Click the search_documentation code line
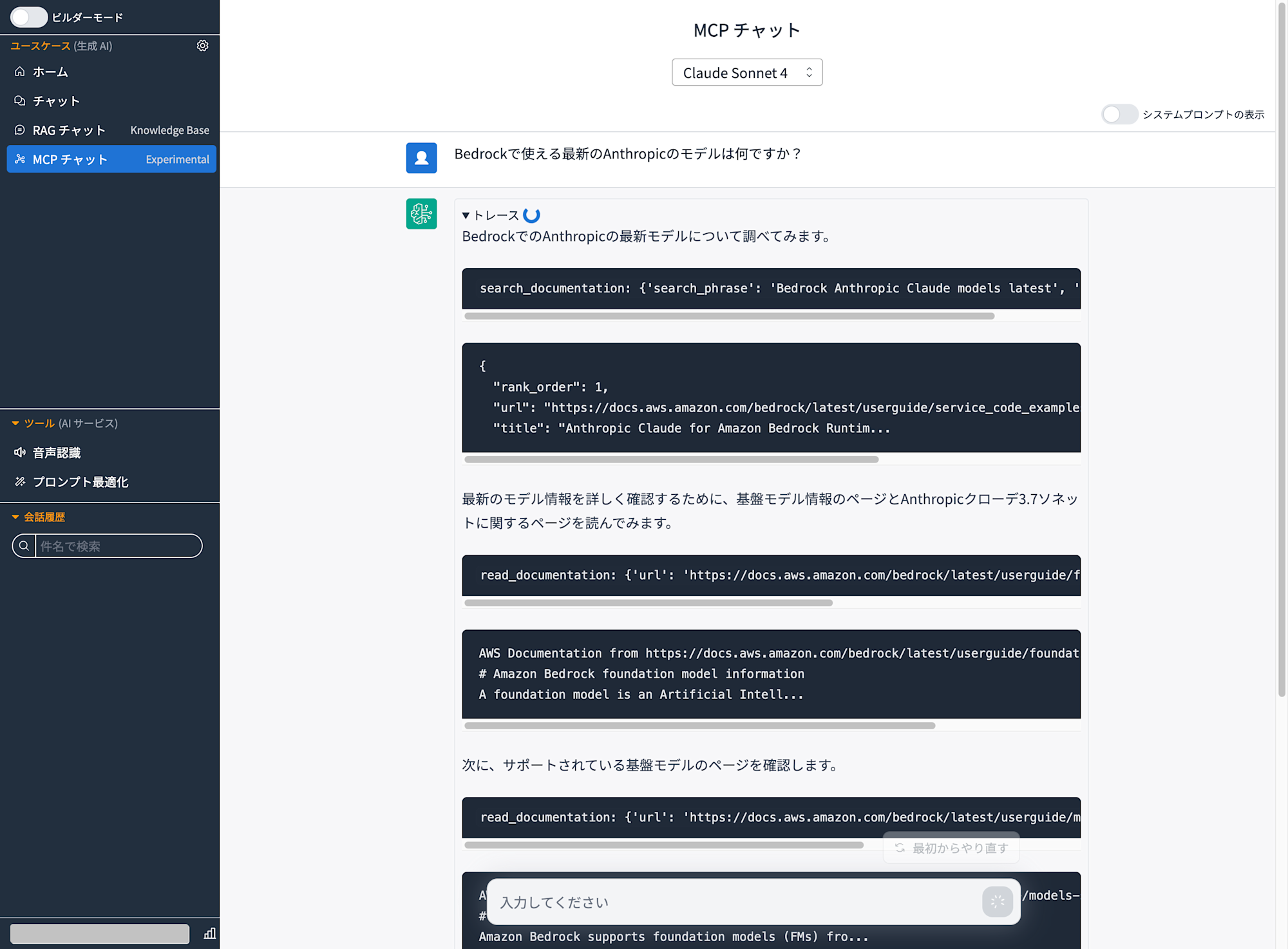Image resolution: width=1288 pixels, height=949 pixels. click(779, 288)
